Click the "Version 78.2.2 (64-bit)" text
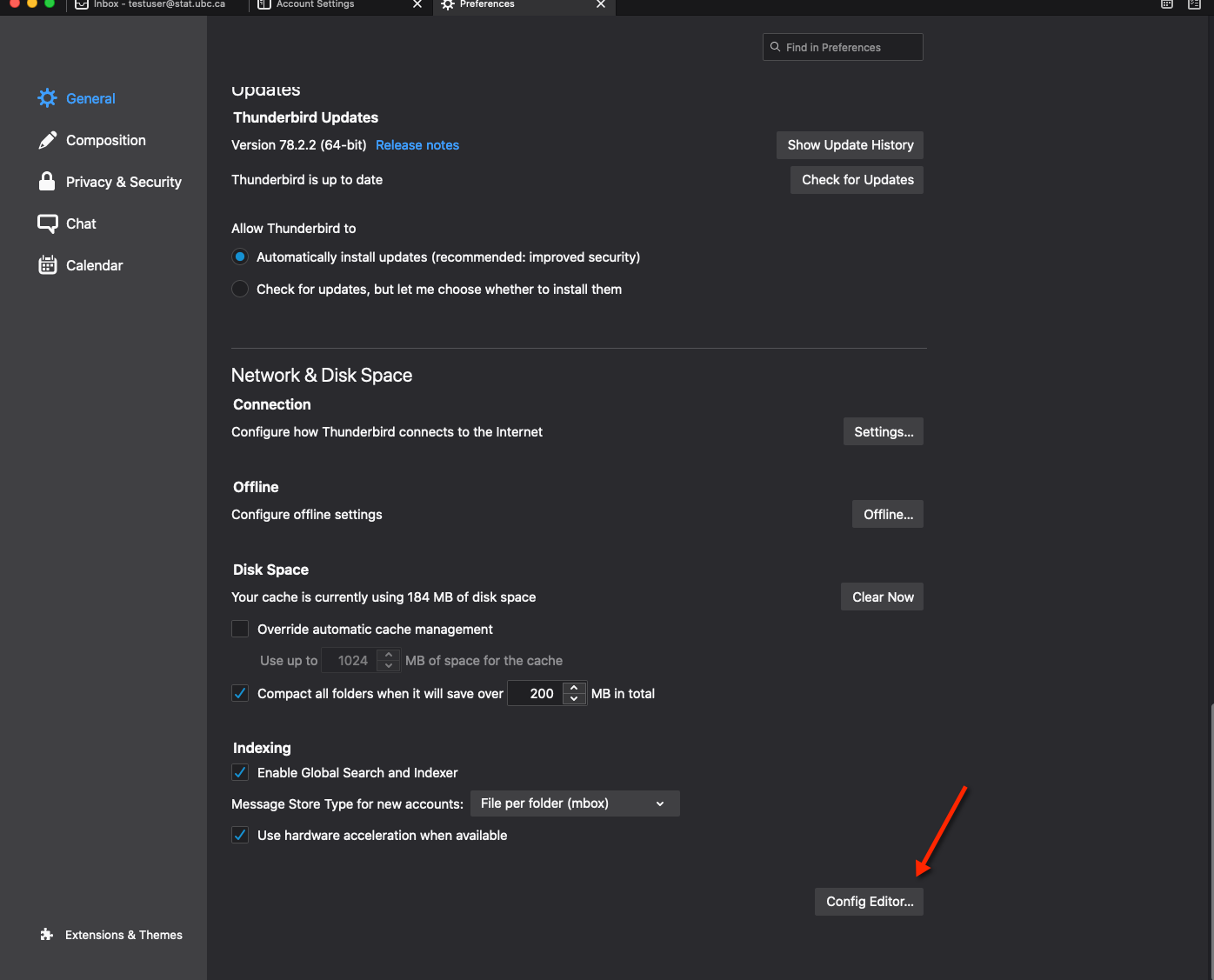Image resolution: width=1214 pixels, height=980 pixels. click(298, 145)
